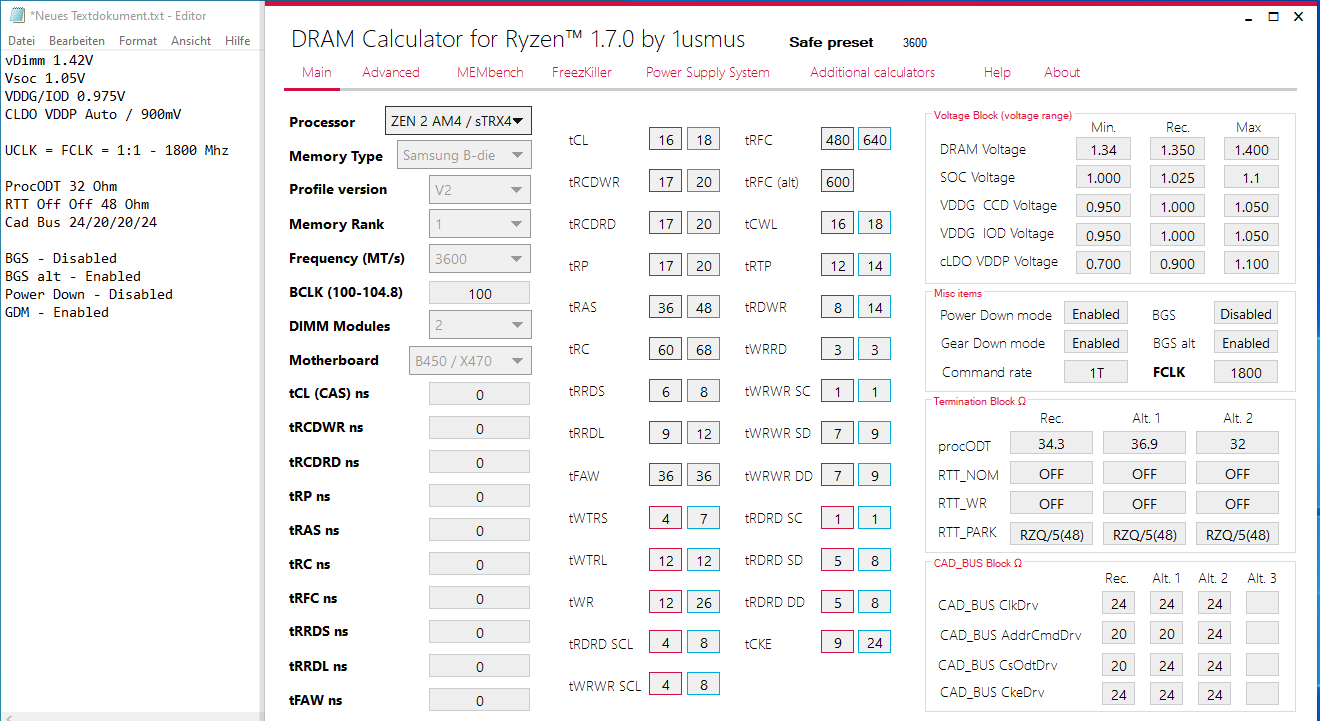
Task: Expand the Profile version dropdown
Action: coord(480,189)
